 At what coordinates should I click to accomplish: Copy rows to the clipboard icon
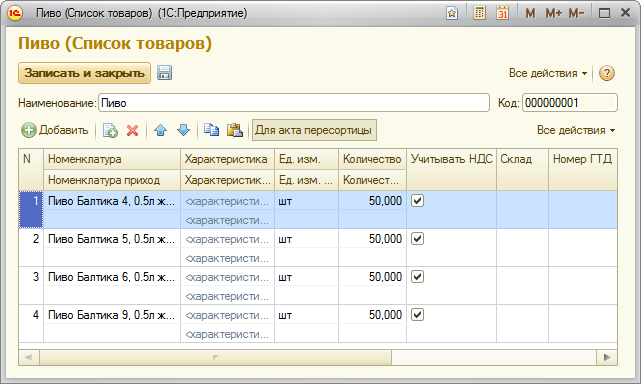[x=211, y=130]
